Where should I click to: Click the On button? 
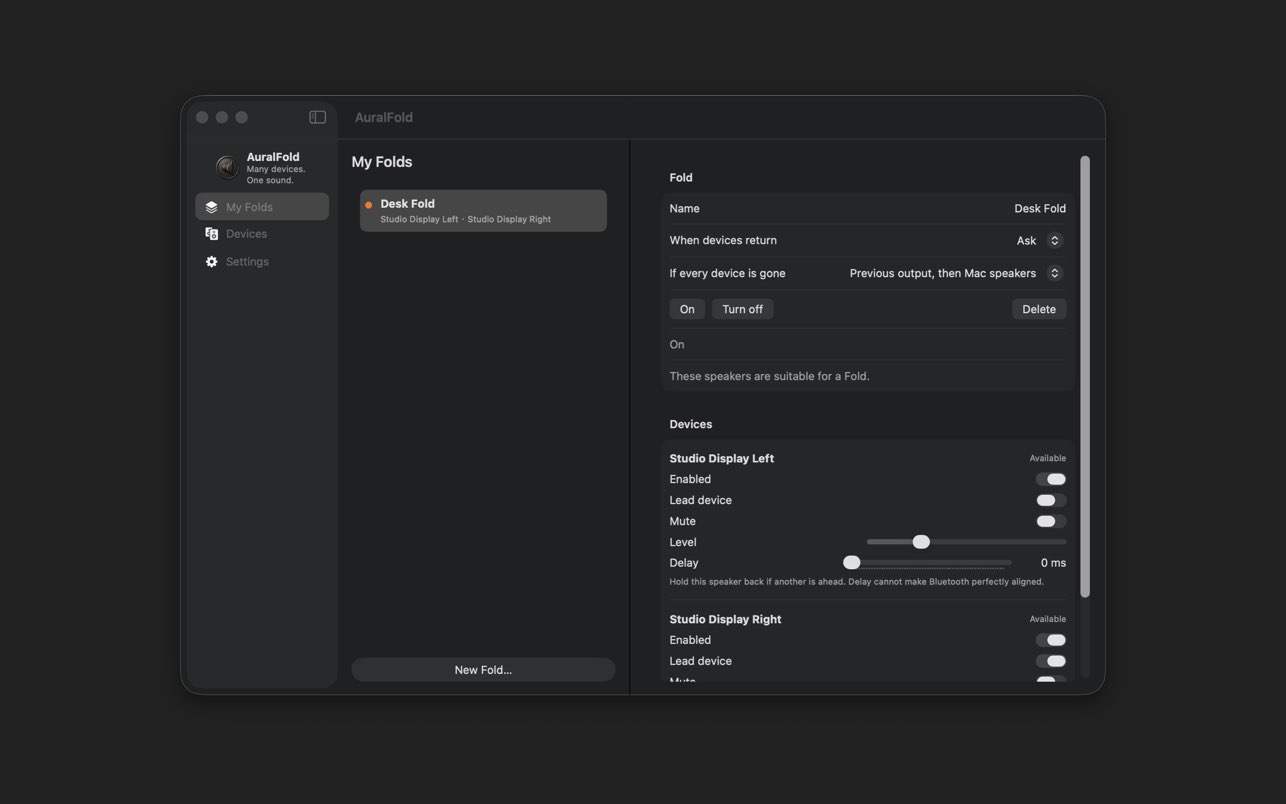coord(687,309)
